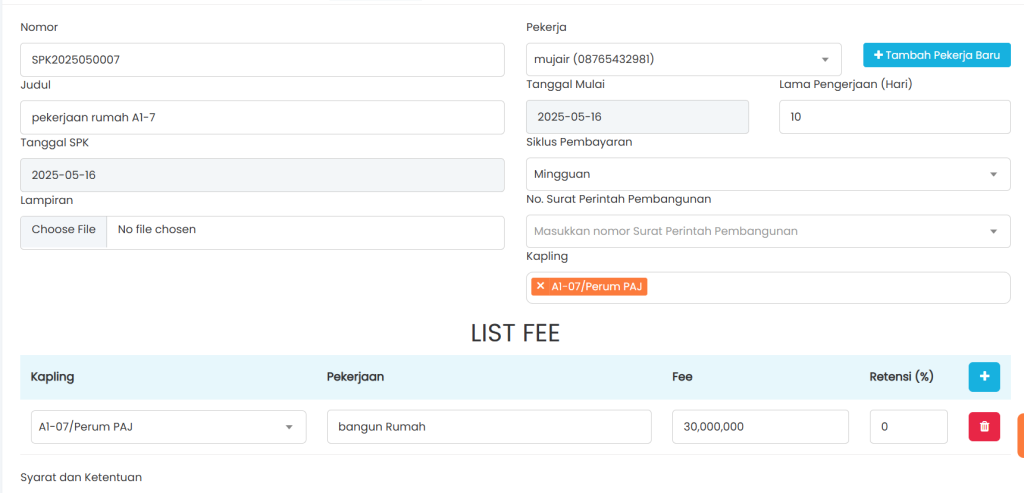This screenshot has height=493, width=1024.
Task: Click the Retensi (%) input field
Action: 908,427
